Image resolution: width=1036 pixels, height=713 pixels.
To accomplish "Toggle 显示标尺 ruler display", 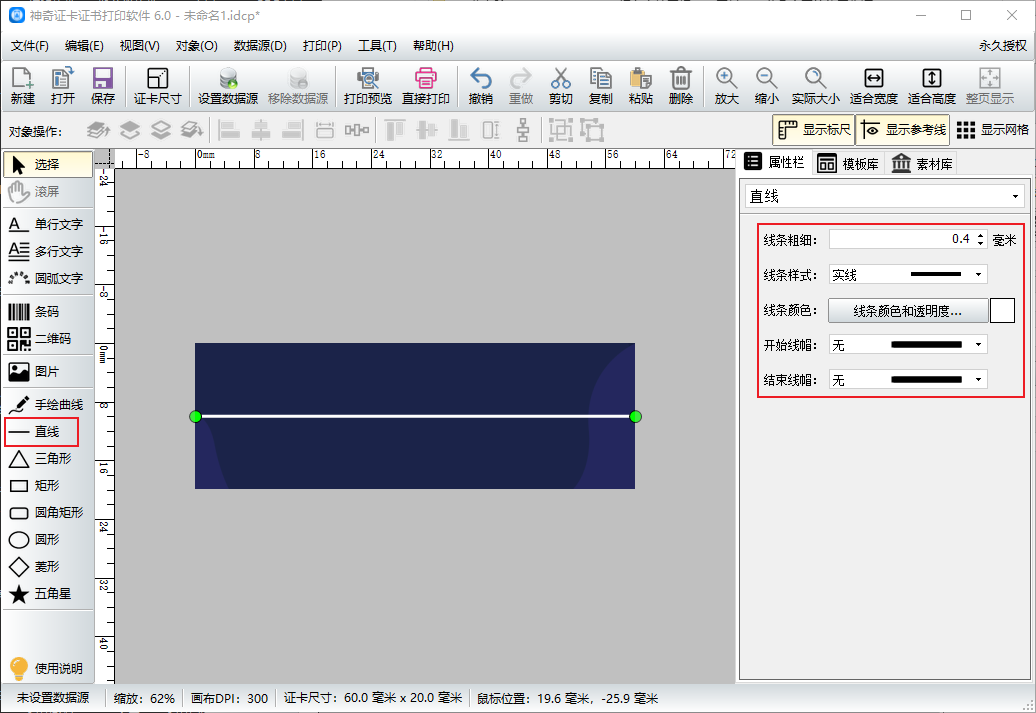I will [813, 130].
